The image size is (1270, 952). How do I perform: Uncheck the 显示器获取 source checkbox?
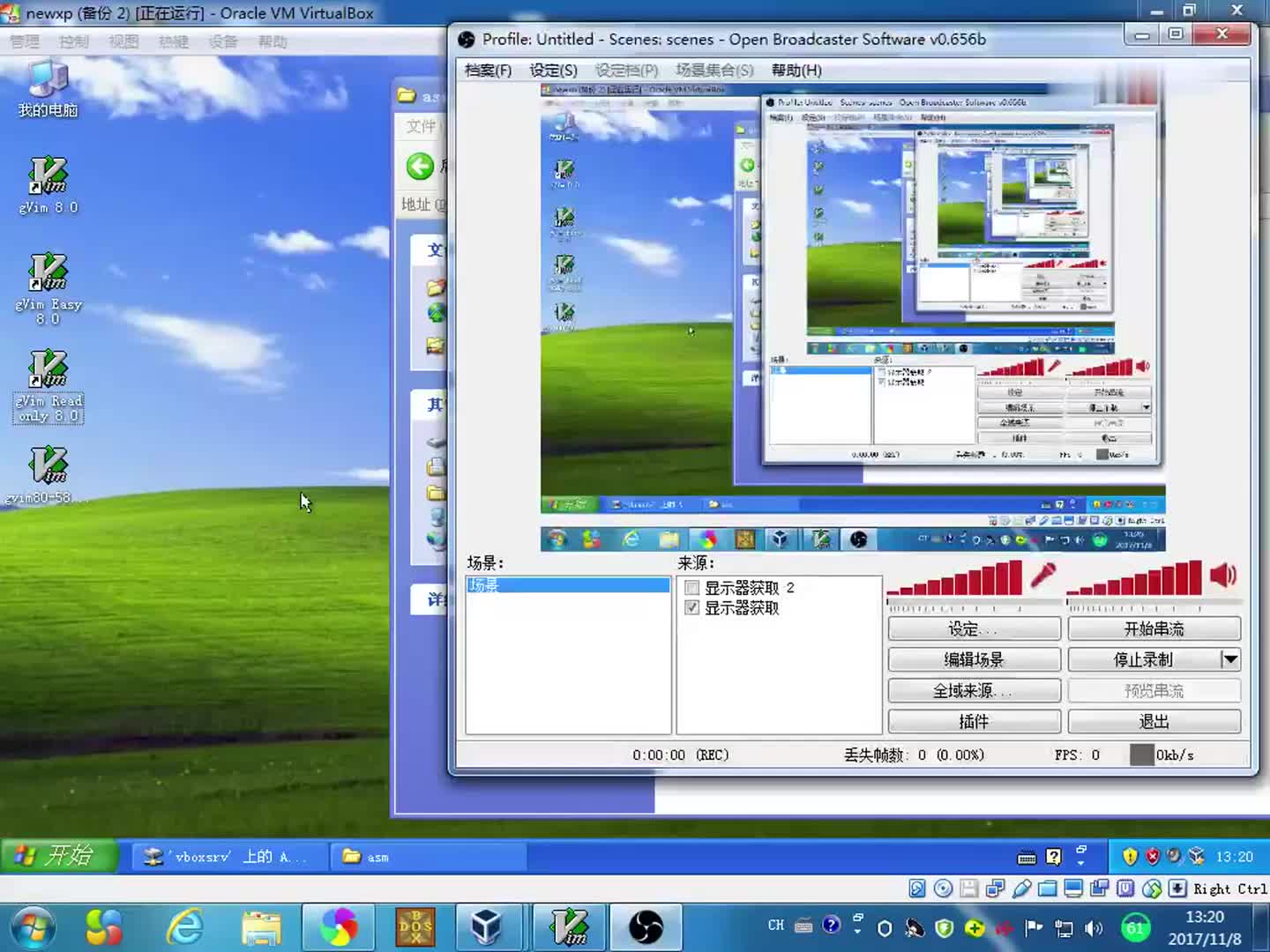[x=692, y=607]
